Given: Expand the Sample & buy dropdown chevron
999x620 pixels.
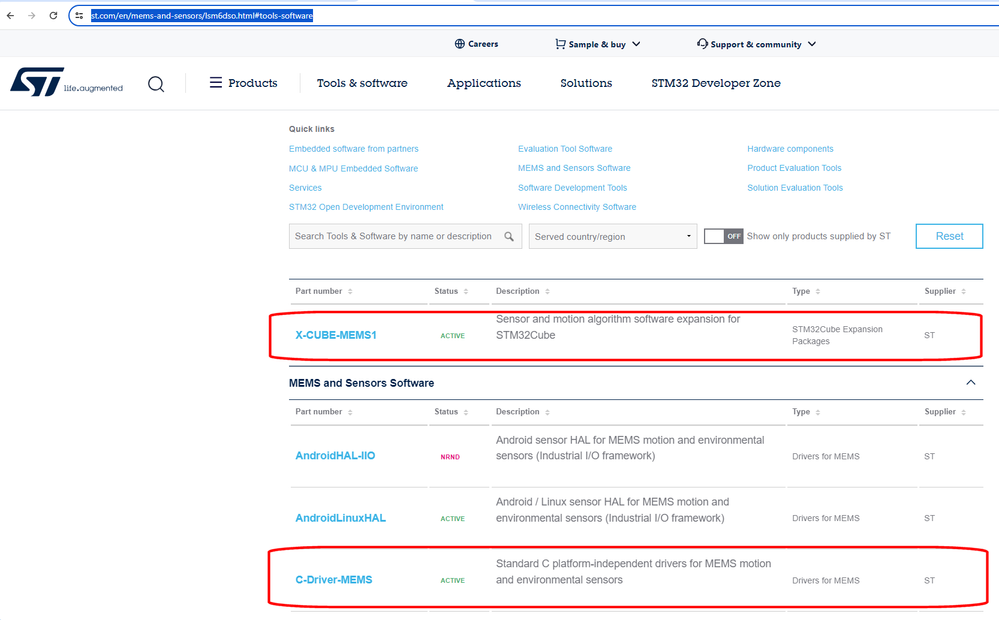Looking at the screenshot, I should click(x=636, y=44).
